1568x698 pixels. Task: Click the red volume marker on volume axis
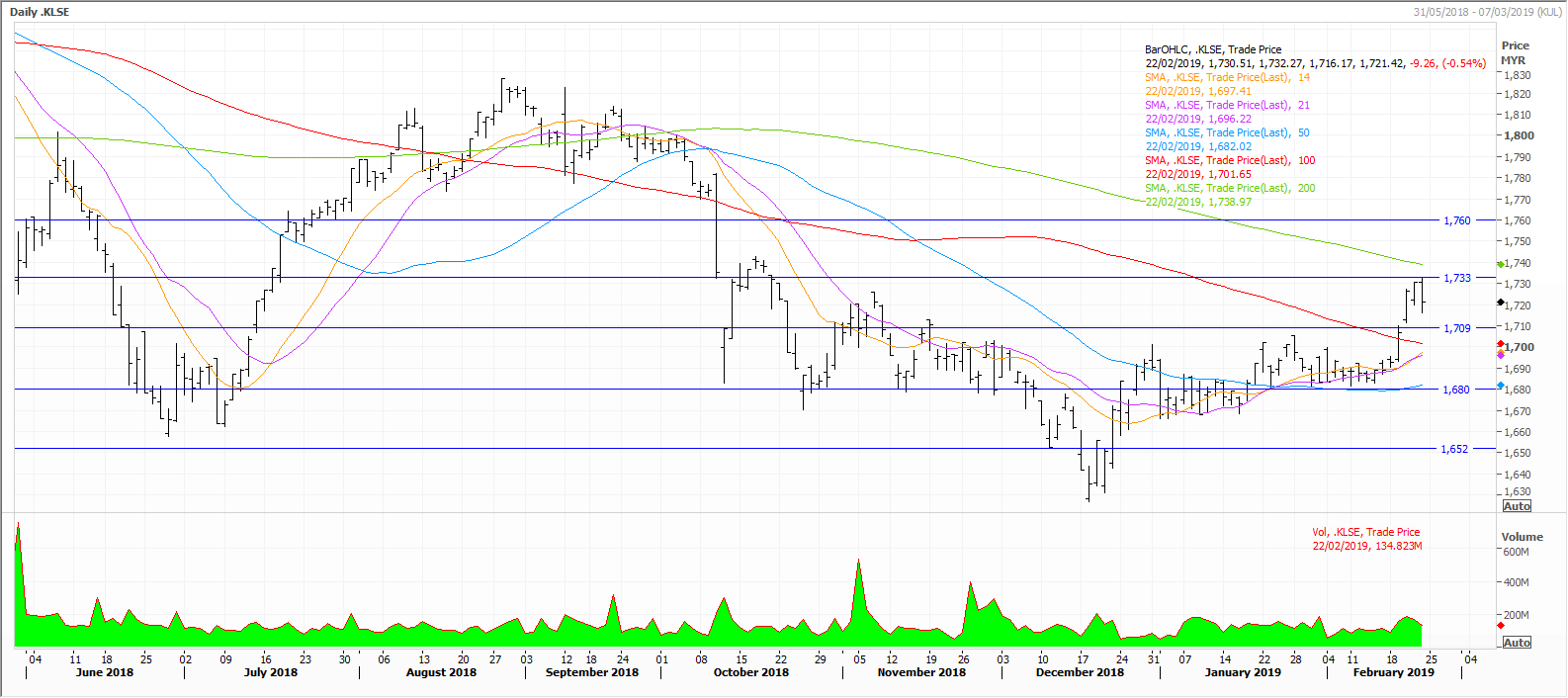point(1501,626)
